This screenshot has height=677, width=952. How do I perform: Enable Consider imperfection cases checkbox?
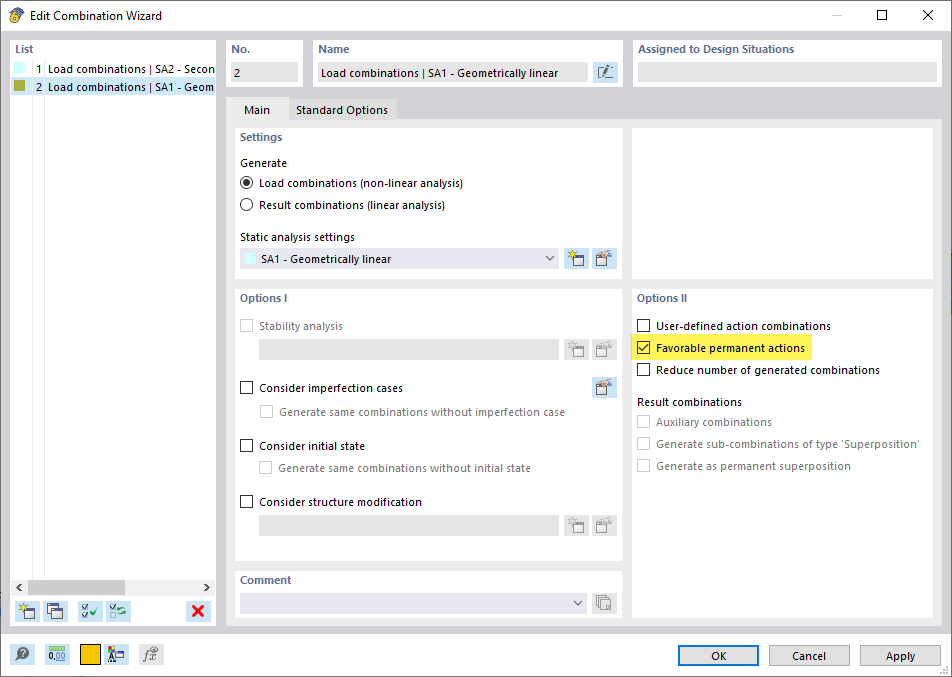point(246,387)
